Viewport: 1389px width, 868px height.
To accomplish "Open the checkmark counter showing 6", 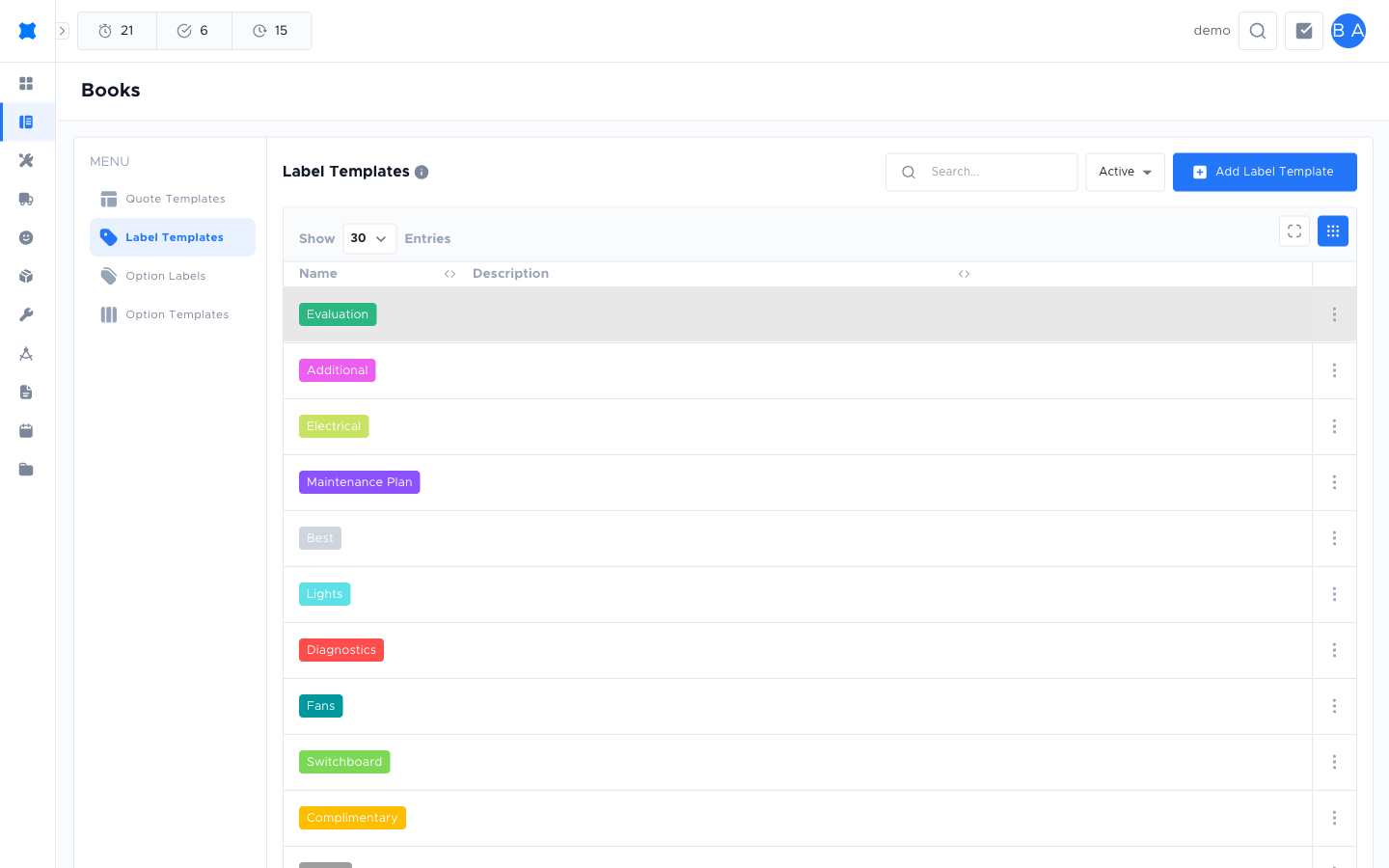I will (x=194, y=31).
